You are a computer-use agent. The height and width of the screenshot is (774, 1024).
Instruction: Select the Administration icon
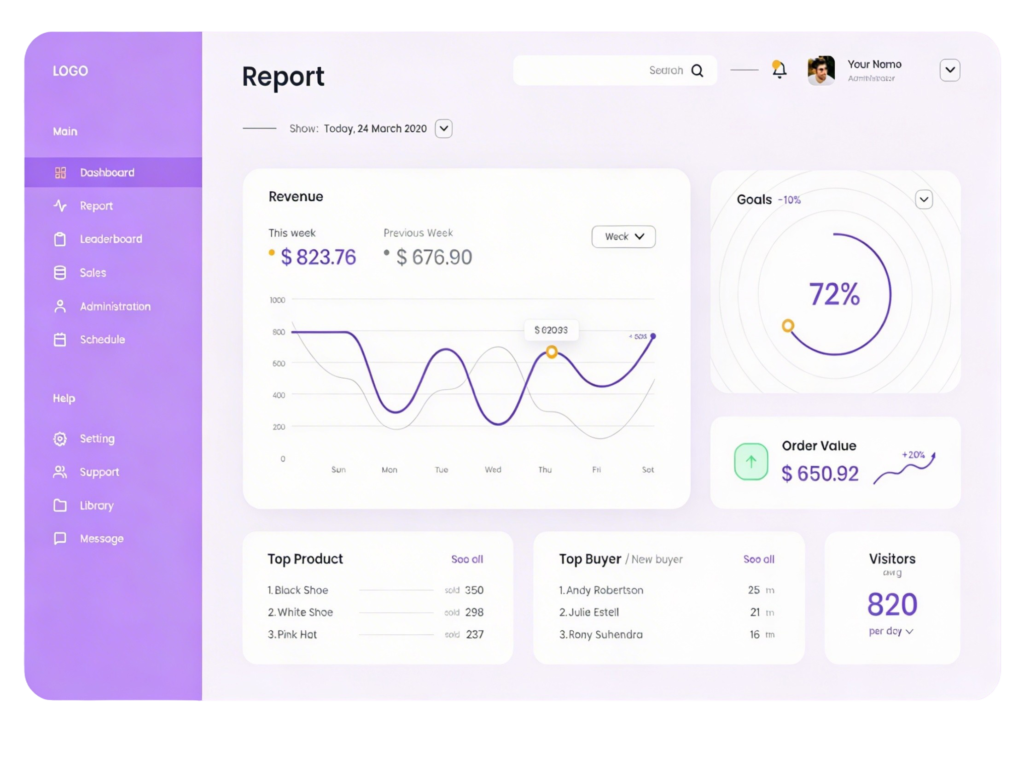click(x=61, y=306)
